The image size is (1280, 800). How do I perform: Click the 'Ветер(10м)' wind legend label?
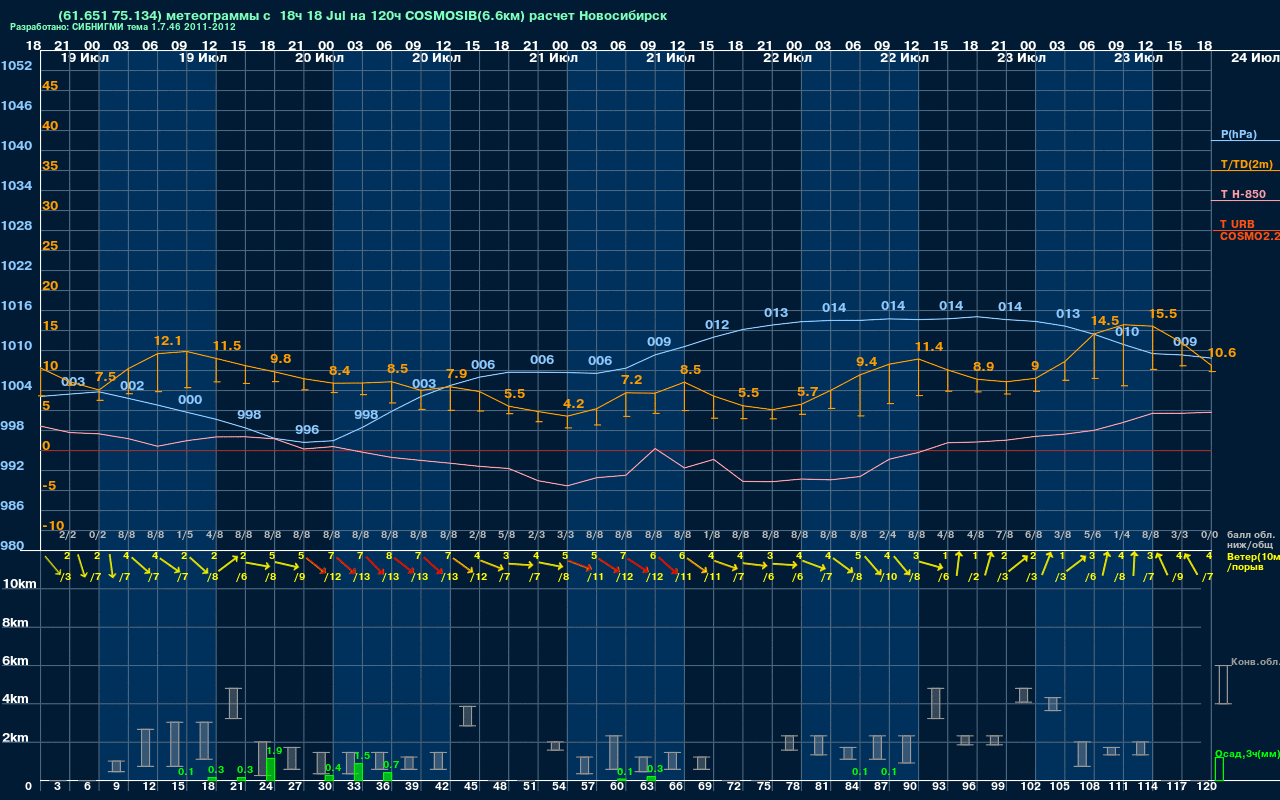click(1253, 556)
